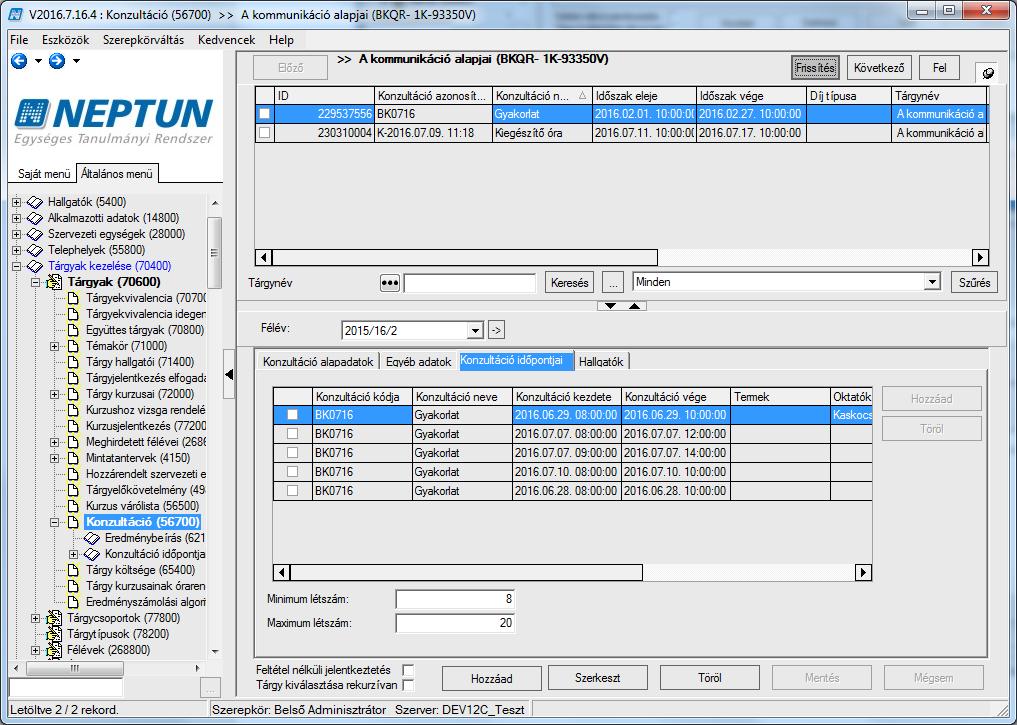Collapse the Tárgyak kezelése (70400) node
Screen dimensions: 1017x725
tap(17, 267)
